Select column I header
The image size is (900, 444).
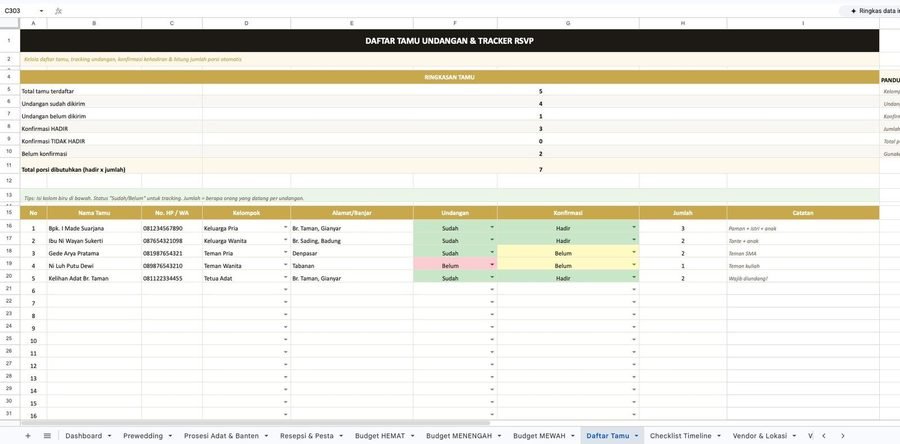pyautogui.click(x=803, y=23)
